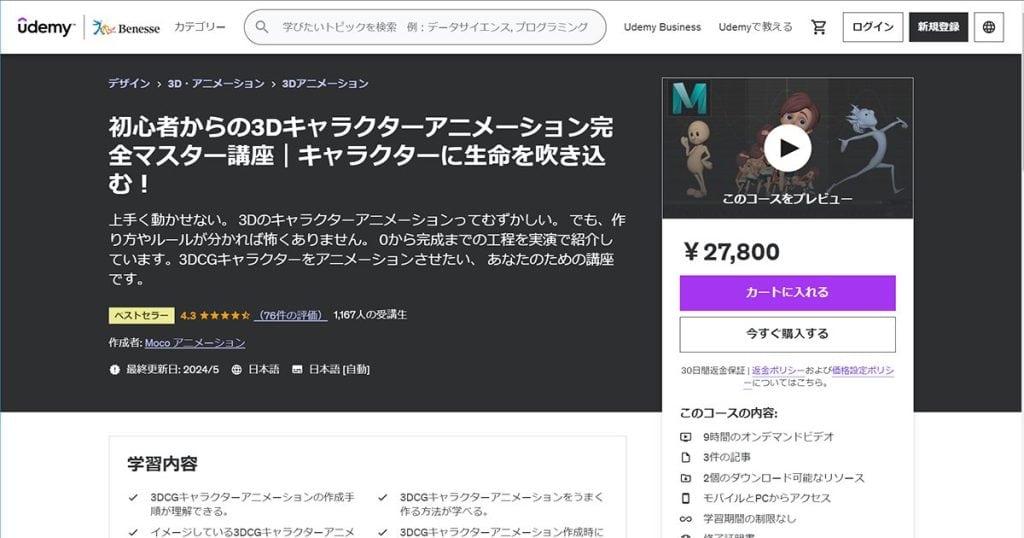Viewport: 1024px width, 538px height.
Task: Open Udemyで教える link
Action: click(x=756, y=27)
